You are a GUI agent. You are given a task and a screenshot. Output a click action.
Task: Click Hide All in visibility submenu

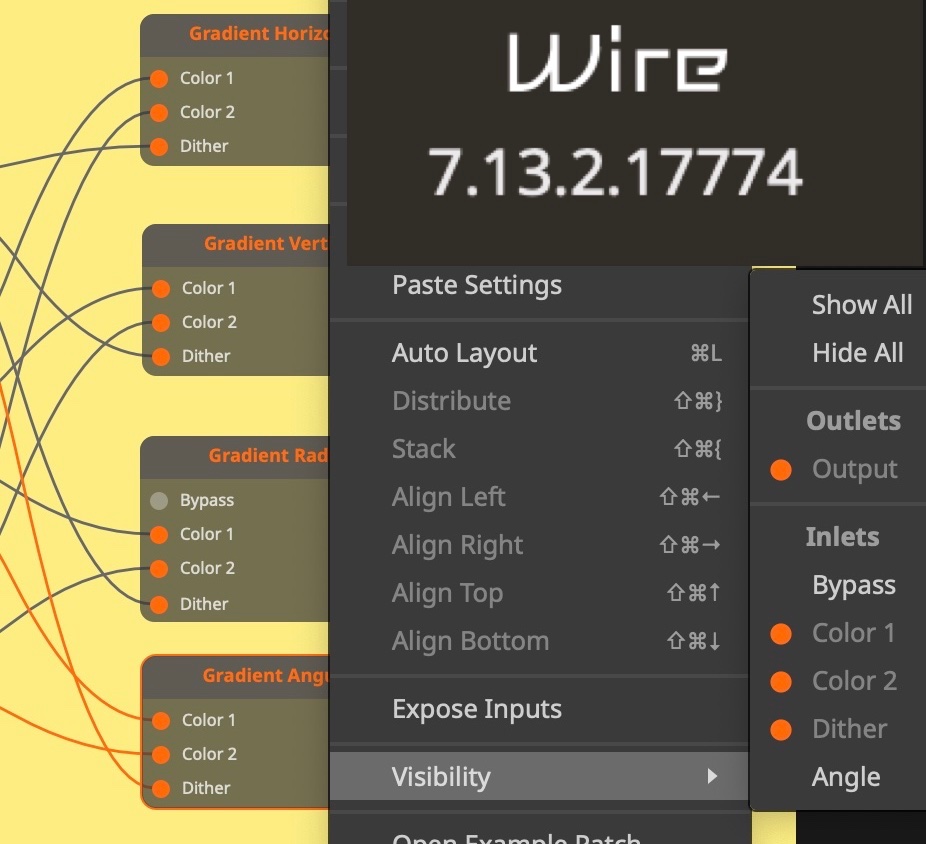coord(857,353)
